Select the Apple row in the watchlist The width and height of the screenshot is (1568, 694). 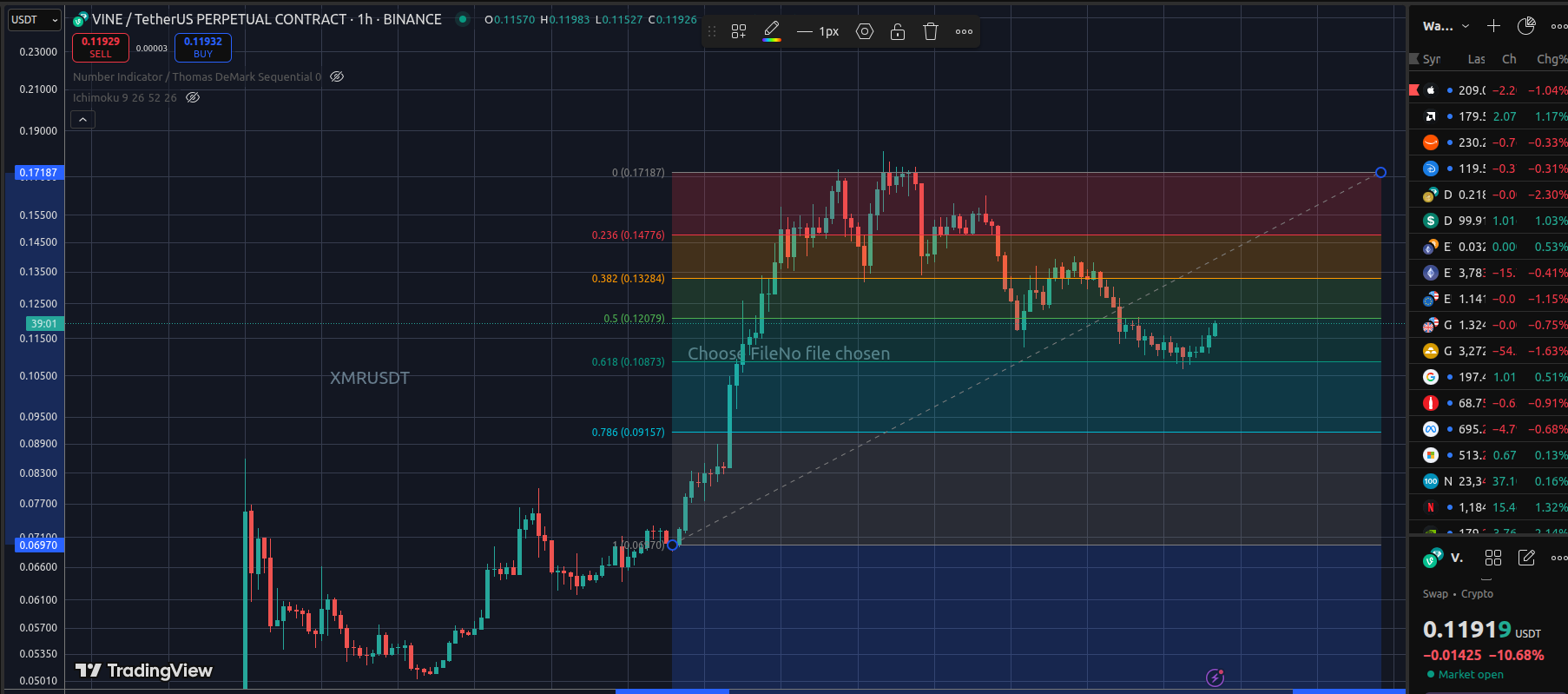pyautogui.click(x=1488, y=90)
